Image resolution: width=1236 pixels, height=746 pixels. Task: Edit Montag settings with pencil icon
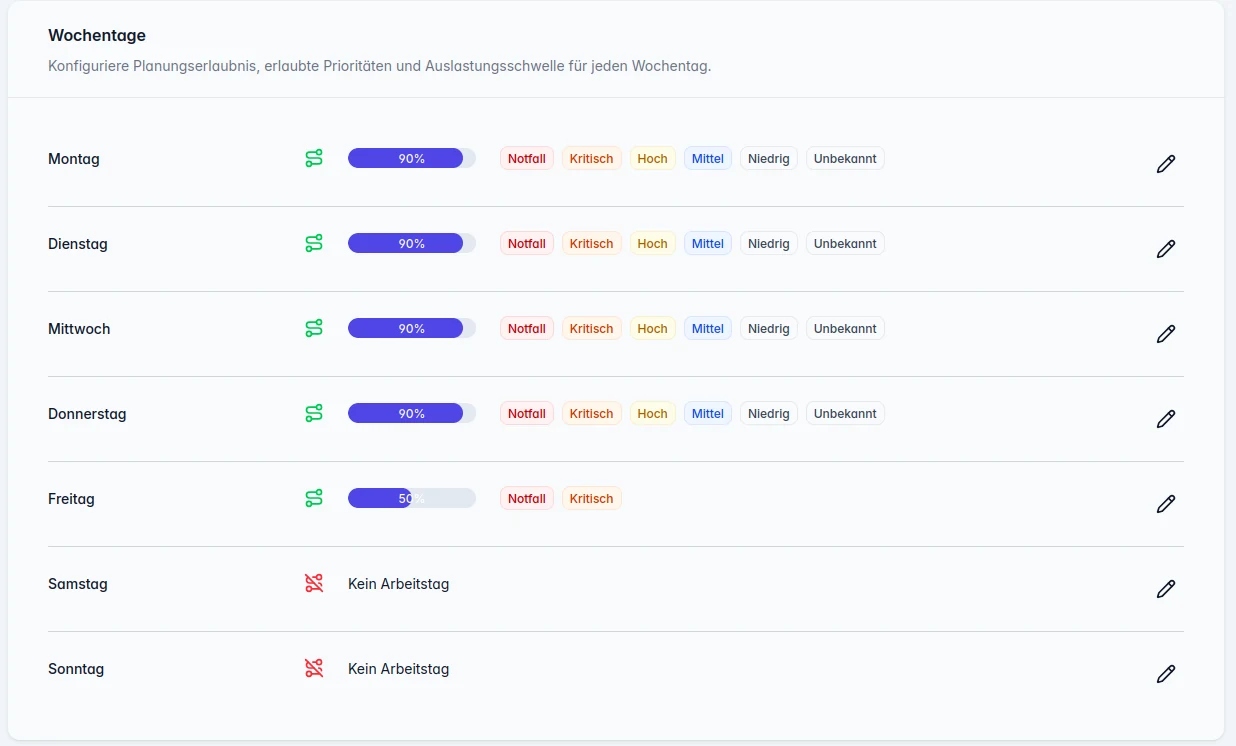(1165, 164)
